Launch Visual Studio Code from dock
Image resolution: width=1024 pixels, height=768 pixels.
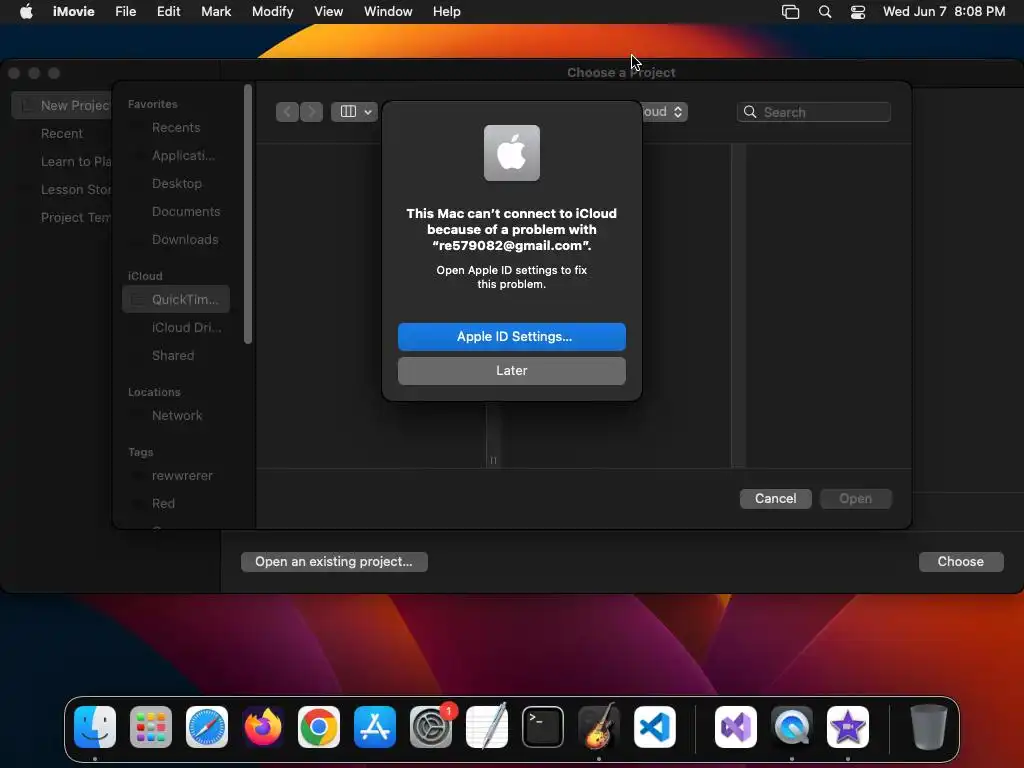pos(655,726)
